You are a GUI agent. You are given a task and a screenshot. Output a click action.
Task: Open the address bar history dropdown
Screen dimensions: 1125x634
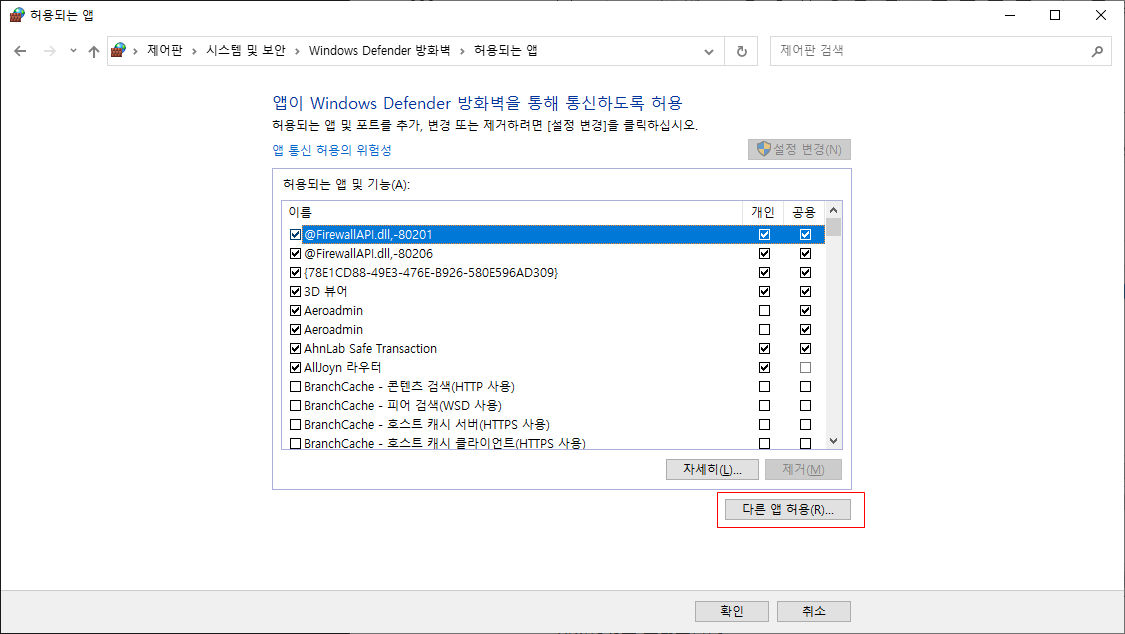(x=709, y=52)
